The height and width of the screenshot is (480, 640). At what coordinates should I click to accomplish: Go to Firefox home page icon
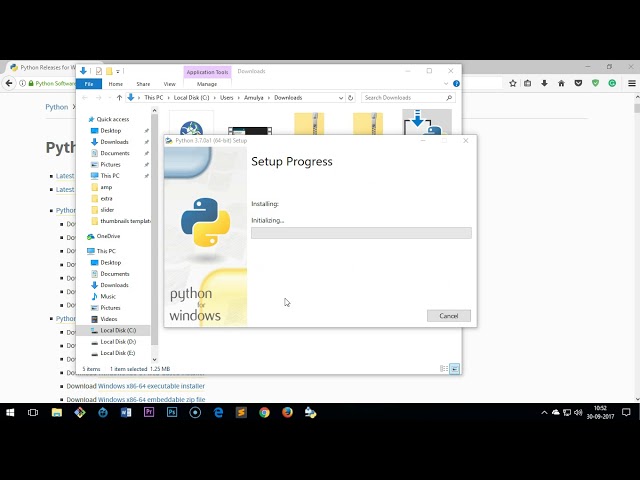click(561, 83)
